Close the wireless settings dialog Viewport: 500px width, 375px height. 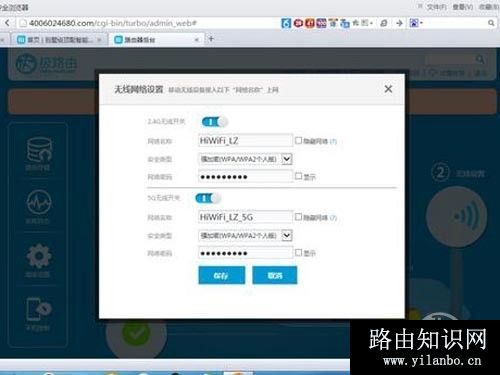388,89
